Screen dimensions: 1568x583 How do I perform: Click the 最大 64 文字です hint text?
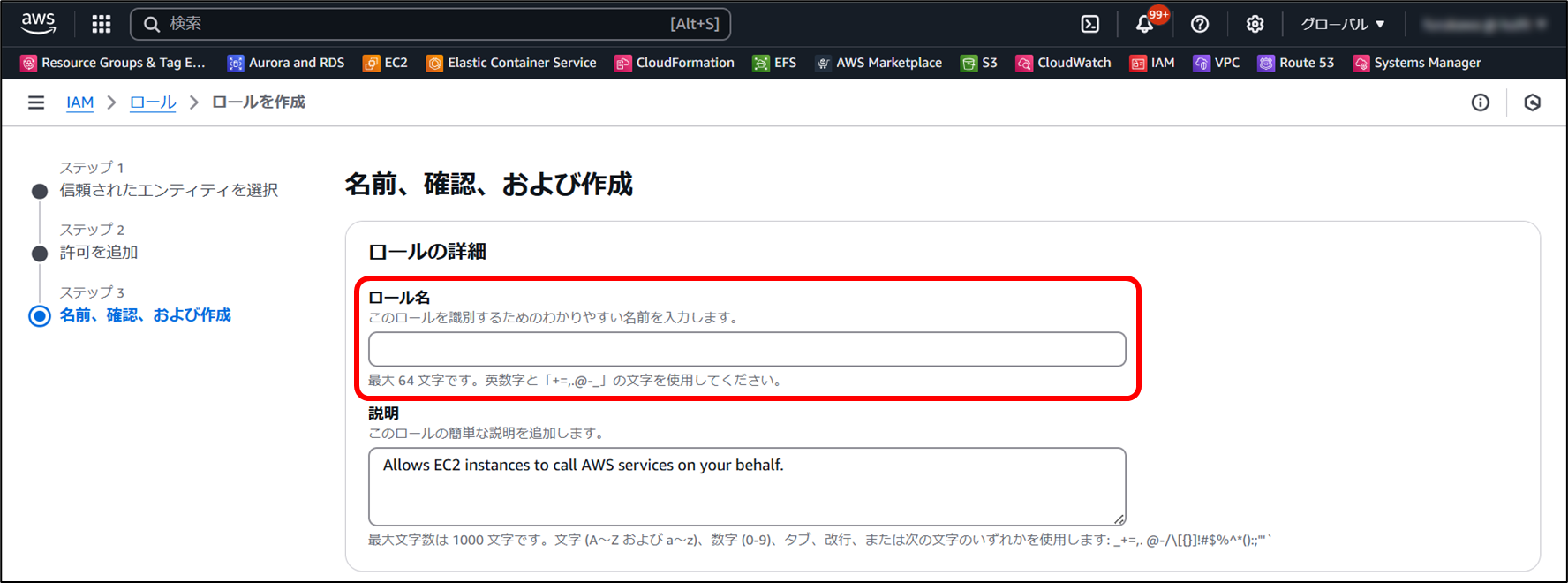576,381
